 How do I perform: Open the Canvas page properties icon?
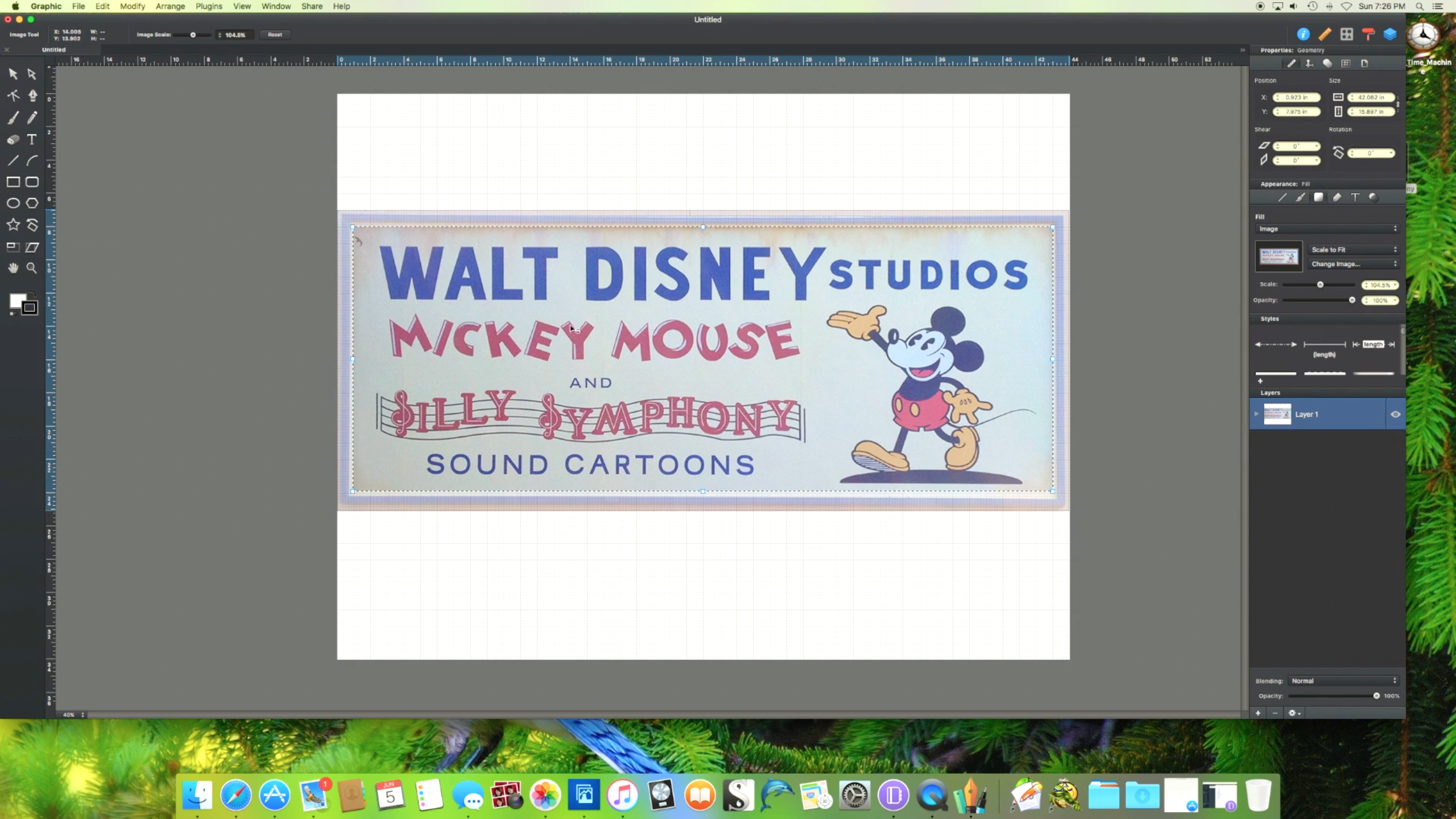pos(1364,63)
